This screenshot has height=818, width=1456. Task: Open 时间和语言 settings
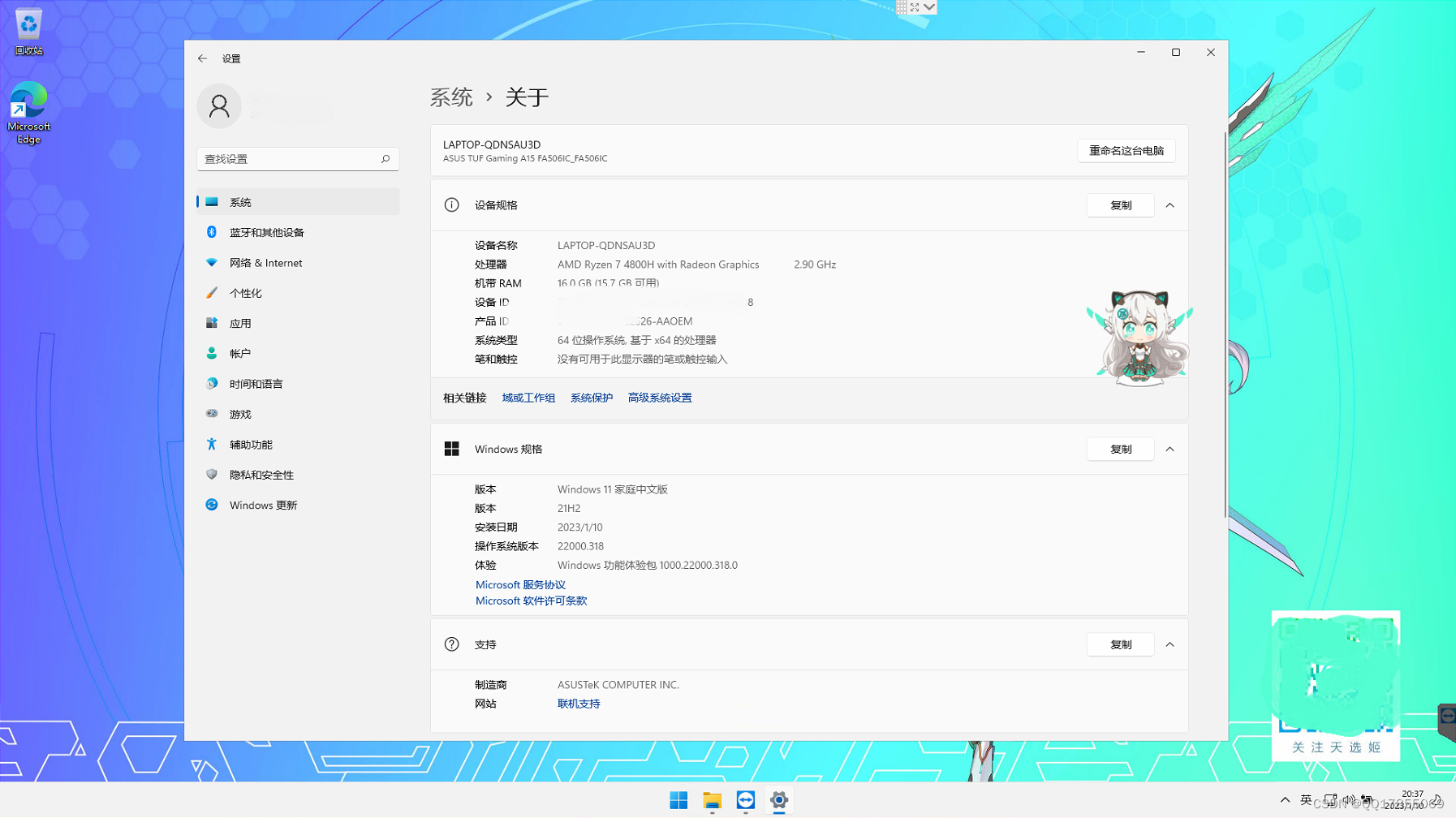pos(298,384)
